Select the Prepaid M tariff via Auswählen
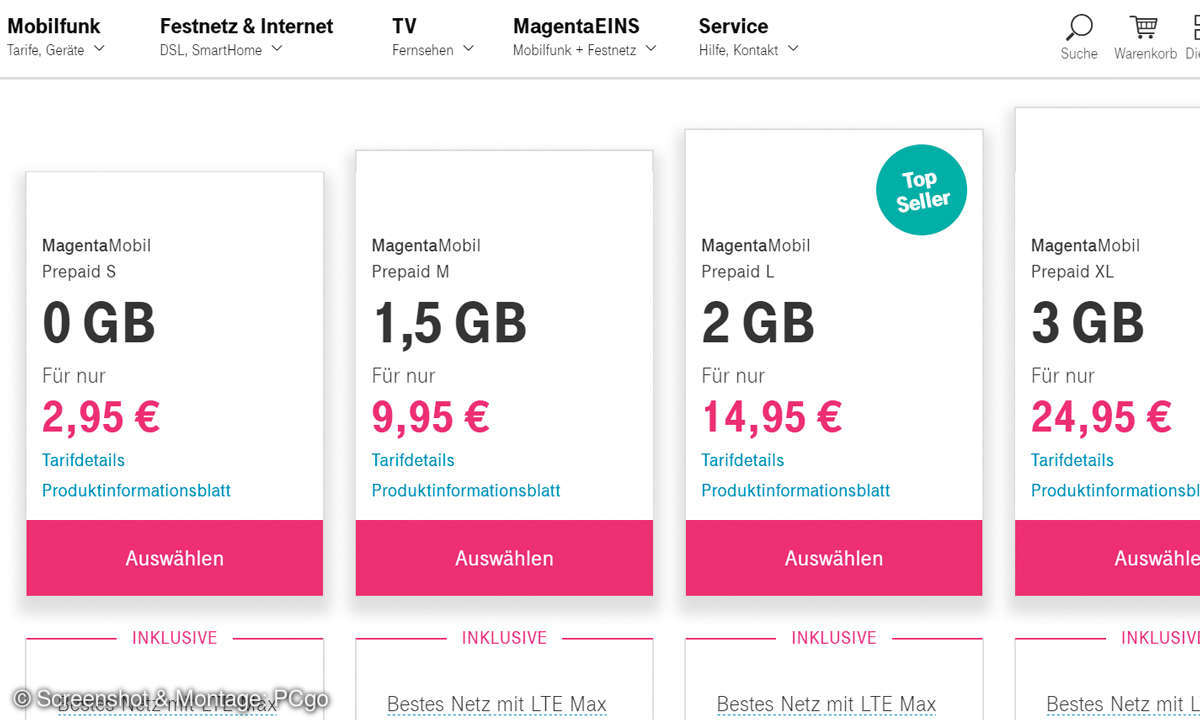The width and height of the screenshot is (1200, 720). pos(504,558)
